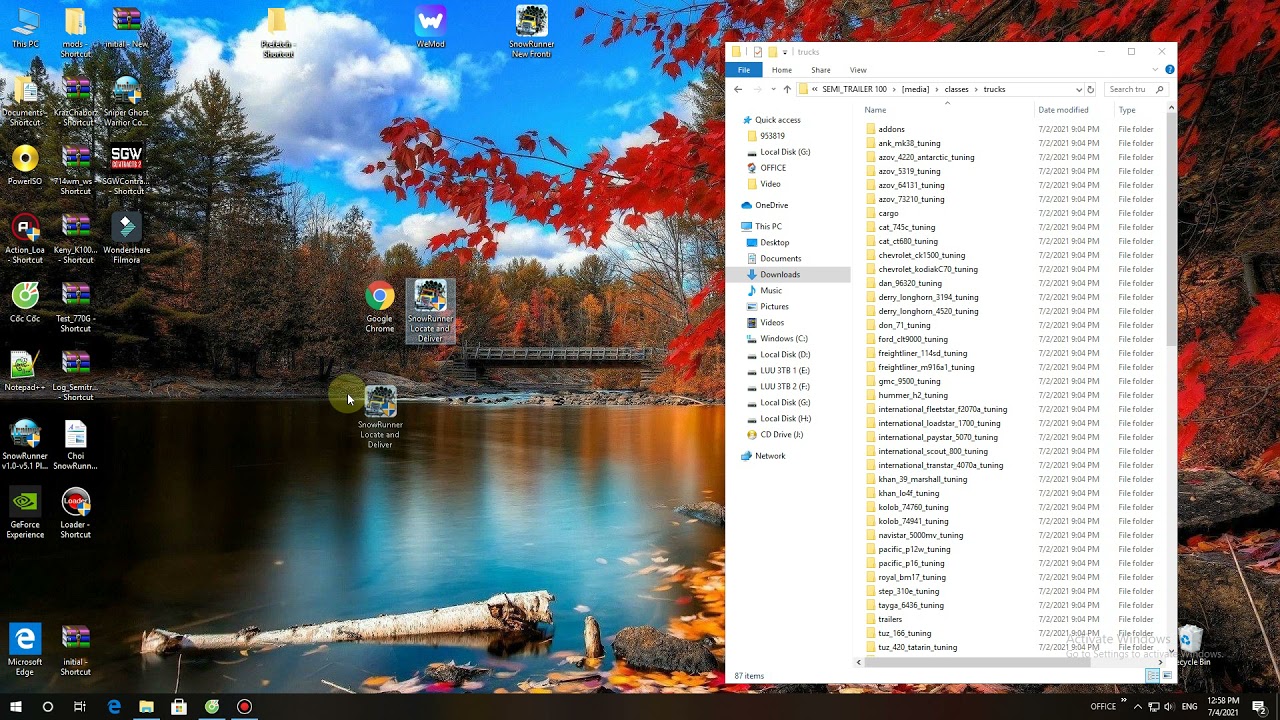Image resolution: width=1280 pixels, height=720 pixels.
Task: Click Properties icon in quick access toolbar
Action: tap(757, 52)
